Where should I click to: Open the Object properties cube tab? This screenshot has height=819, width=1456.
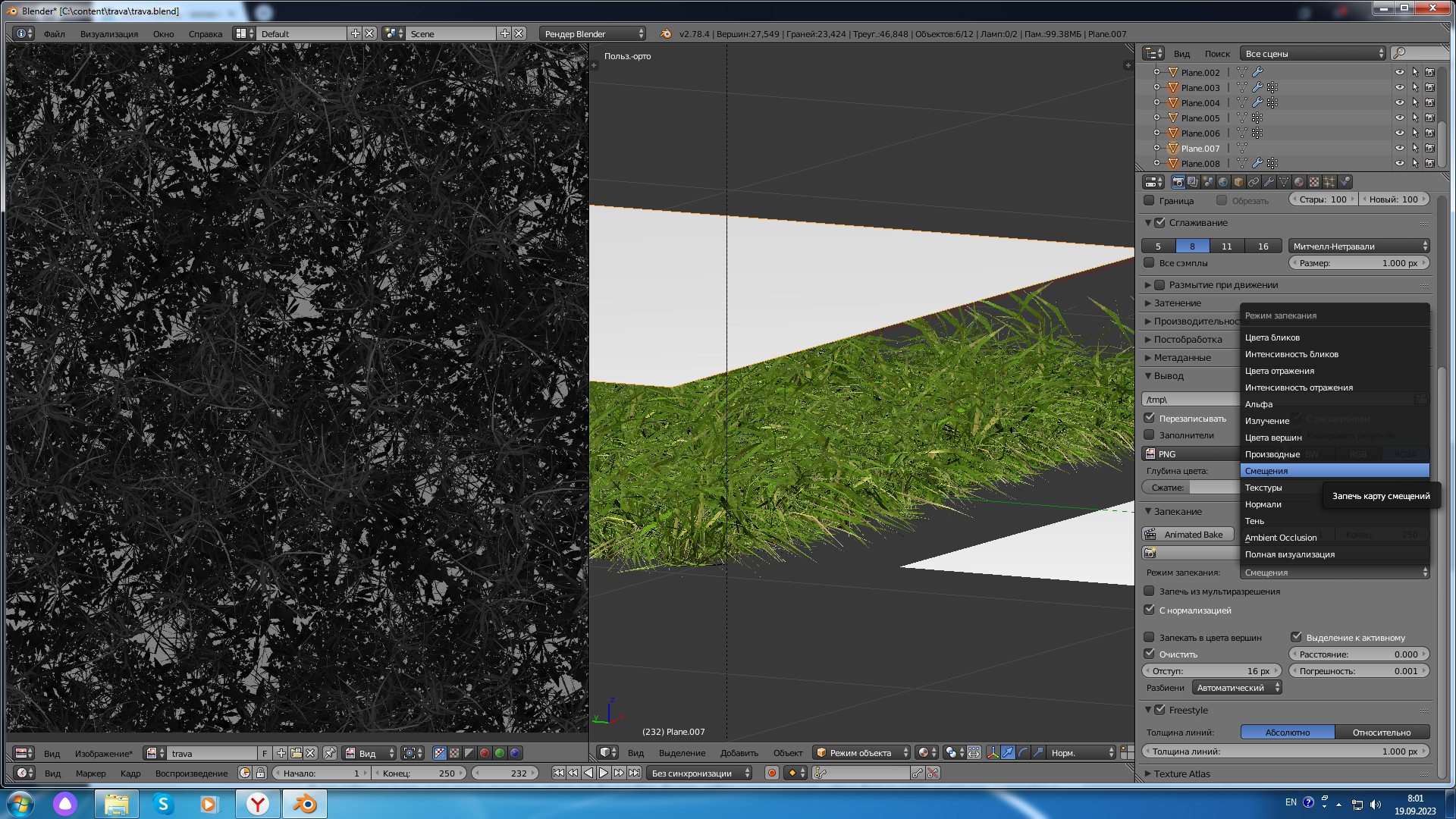[x=1238, y=182]
